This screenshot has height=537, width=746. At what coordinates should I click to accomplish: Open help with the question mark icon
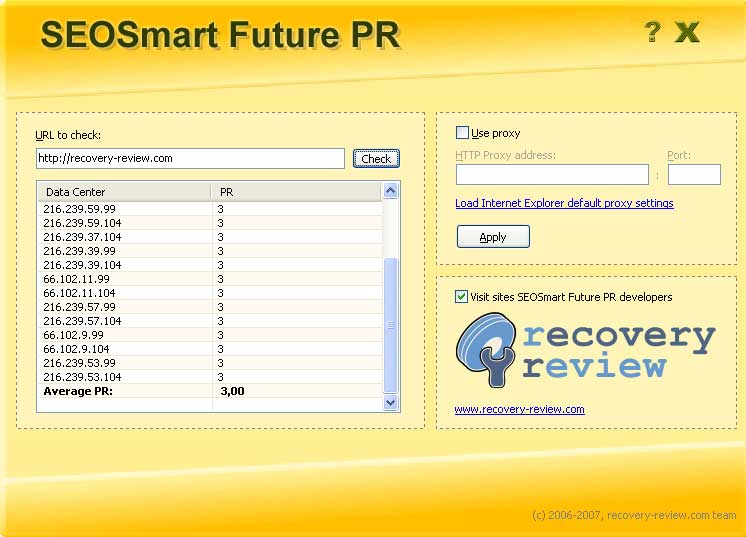(x=652, y=32)
